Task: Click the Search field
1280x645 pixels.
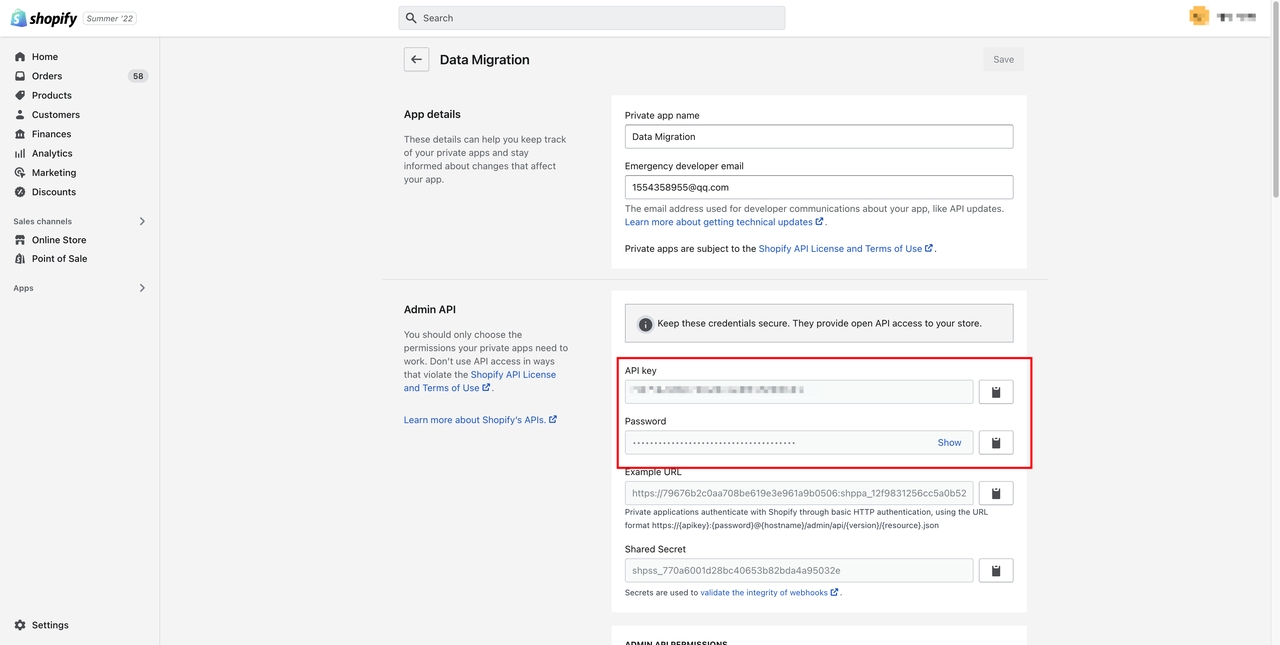Action: 592,18
